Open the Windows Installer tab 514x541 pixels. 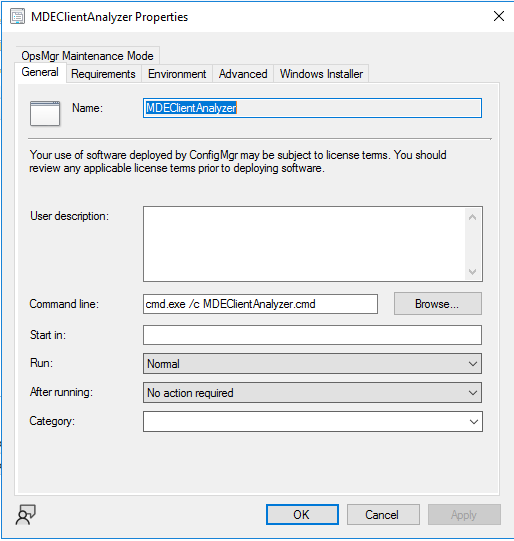pyautogui.click(x=321, y=74)
